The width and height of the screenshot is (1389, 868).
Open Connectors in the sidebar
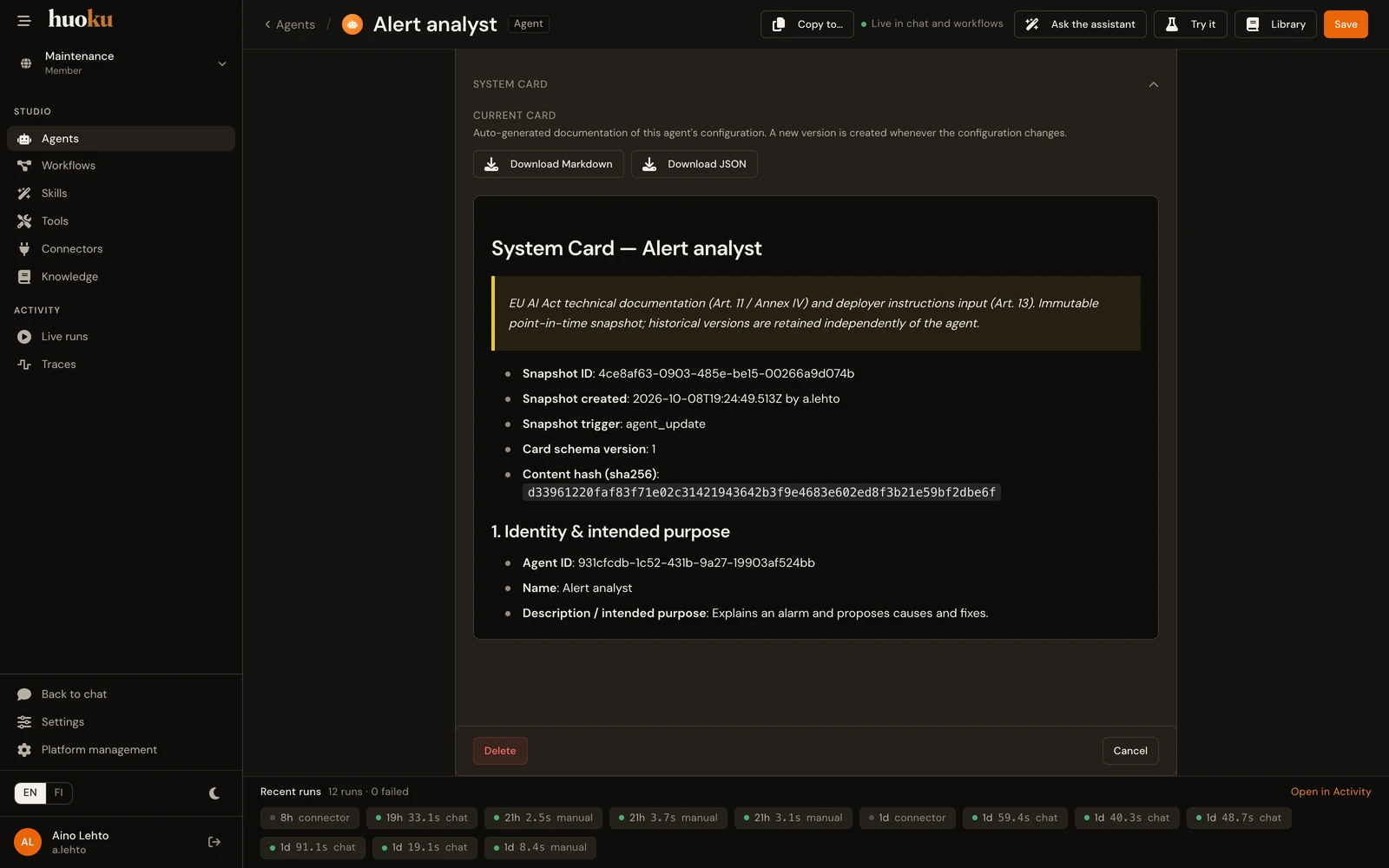(x=121, y=249)
